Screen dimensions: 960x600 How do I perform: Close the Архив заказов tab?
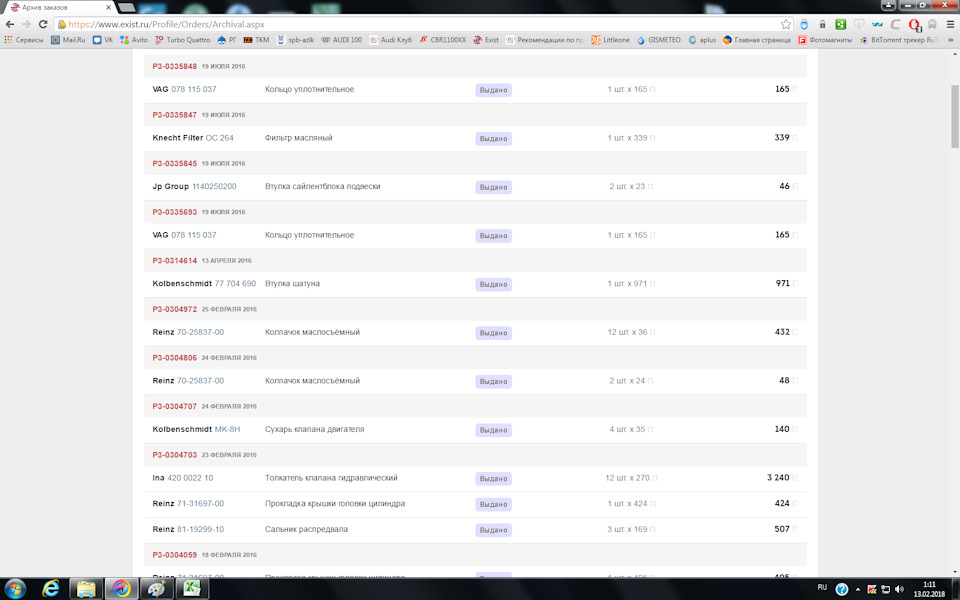[x=108, y=7]
